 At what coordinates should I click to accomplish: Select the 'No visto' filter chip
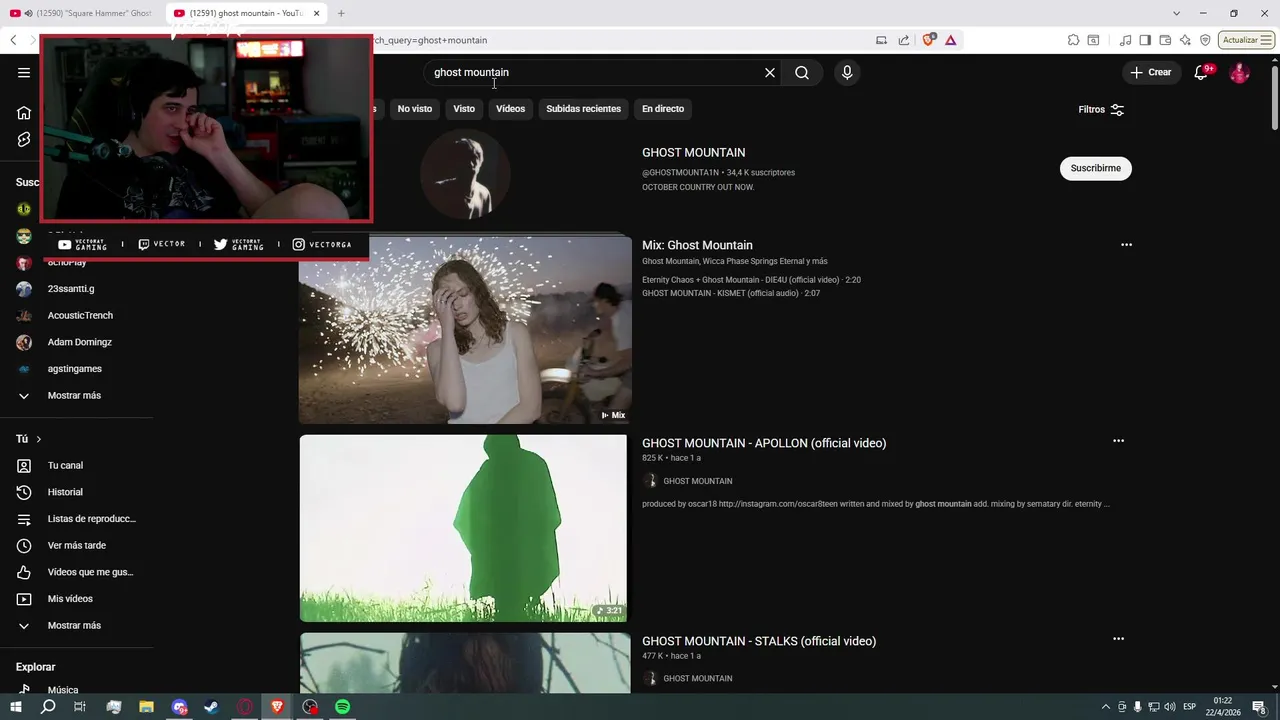[415, 109]
